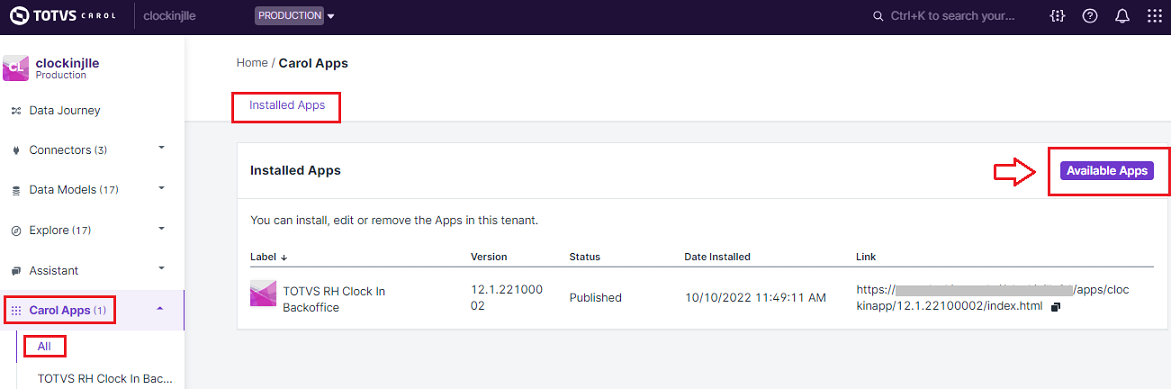Open the help question mark icon
The height and width of the screenshot is (389, 1171).
[1090, 16]
